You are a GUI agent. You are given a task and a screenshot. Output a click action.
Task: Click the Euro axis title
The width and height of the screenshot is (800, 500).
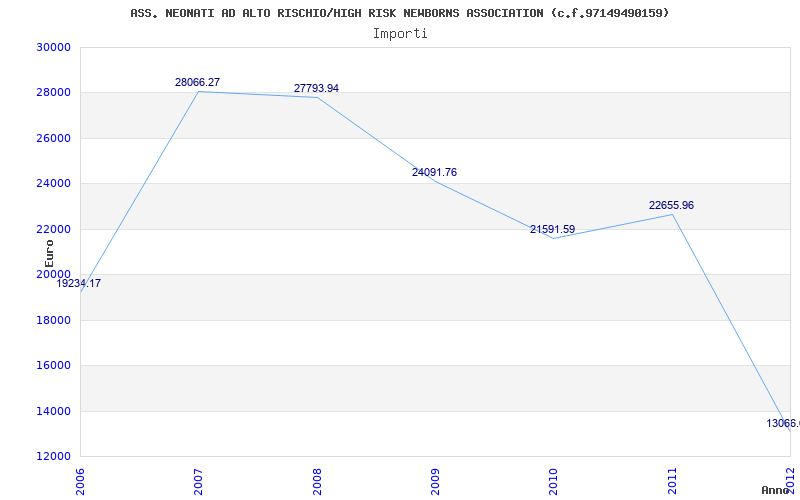[x=49, y=254]
